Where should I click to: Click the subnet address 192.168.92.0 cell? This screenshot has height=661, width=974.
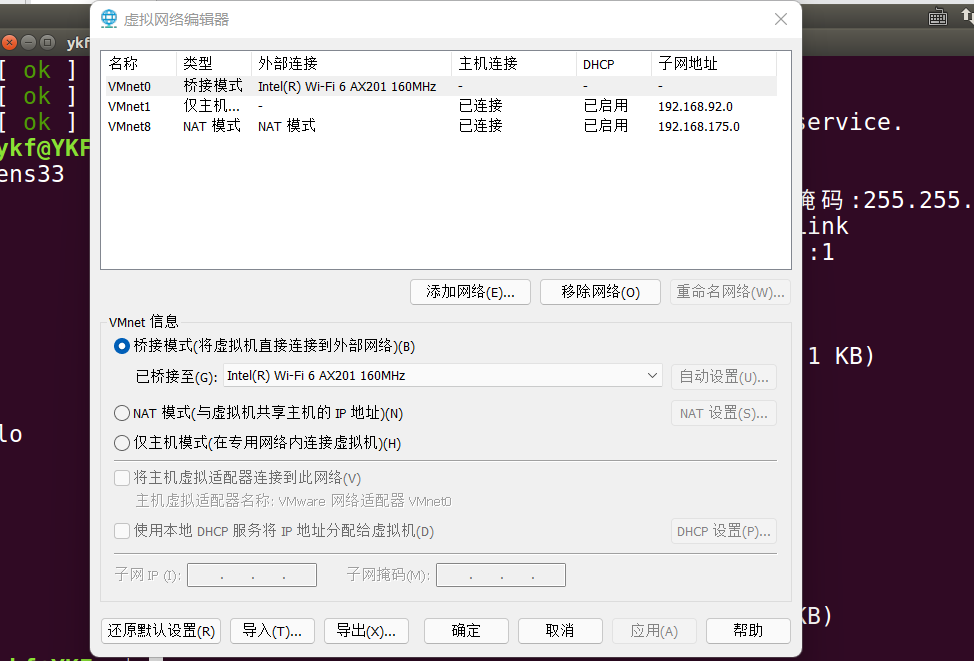coord(695,107)
